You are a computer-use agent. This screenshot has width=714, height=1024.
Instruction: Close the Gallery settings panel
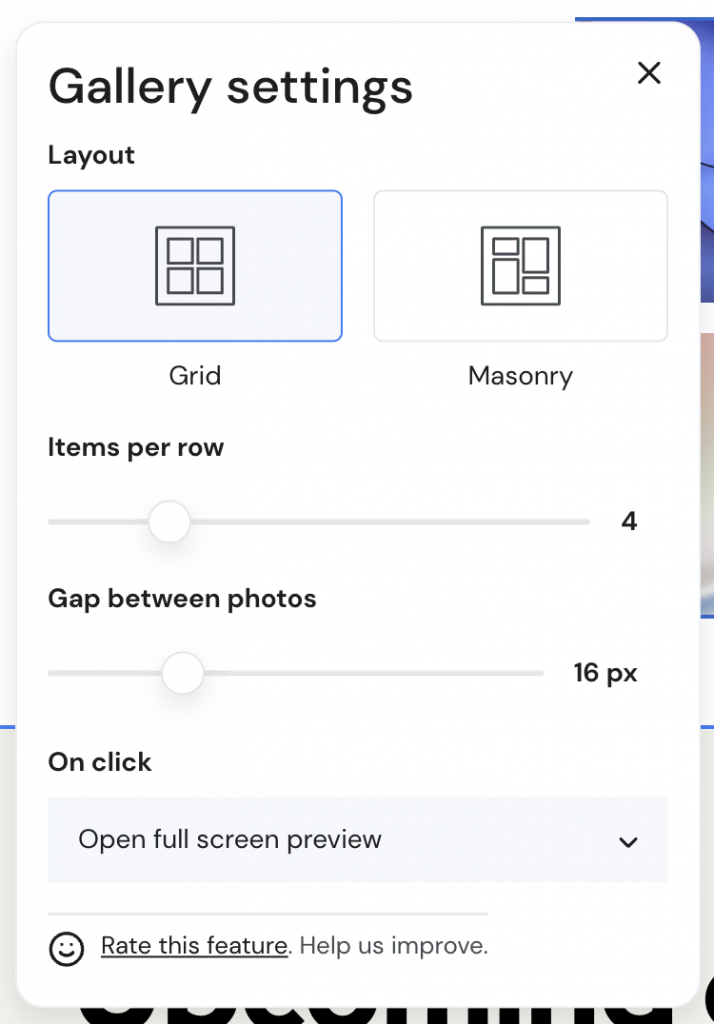click(x=649, y=73)
